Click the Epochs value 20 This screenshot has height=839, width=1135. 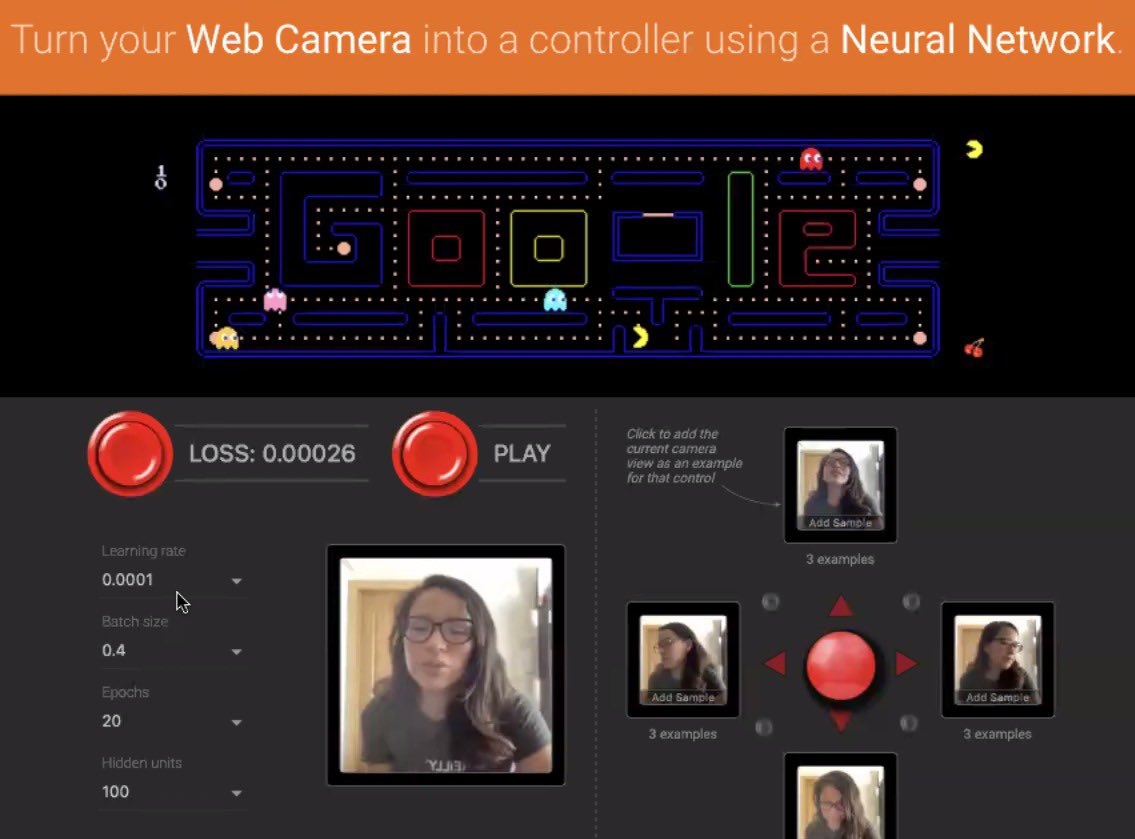[111, 721]
